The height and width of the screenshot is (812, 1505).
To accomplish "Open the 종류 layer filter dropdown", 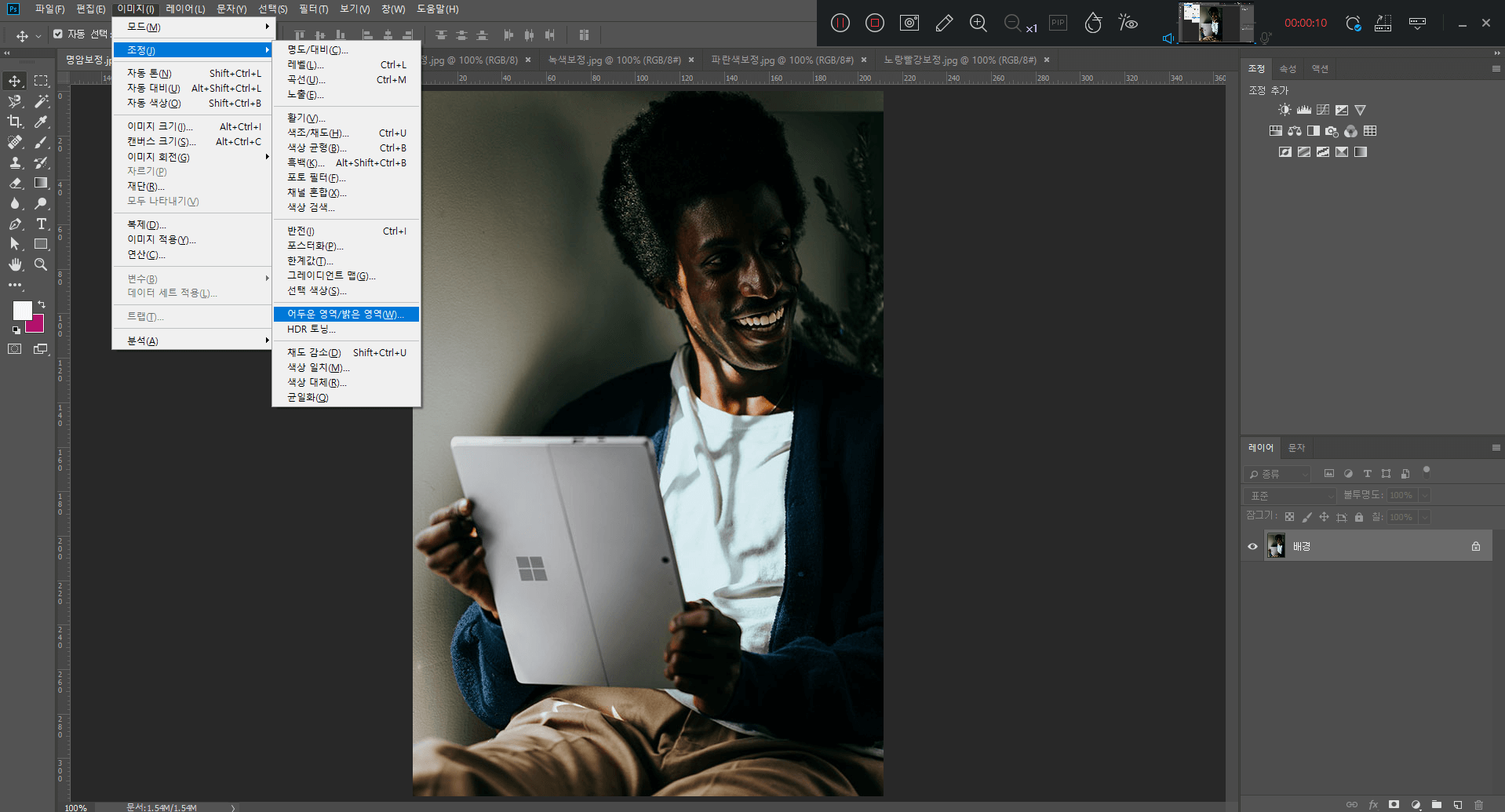I will click(1278, 474).
